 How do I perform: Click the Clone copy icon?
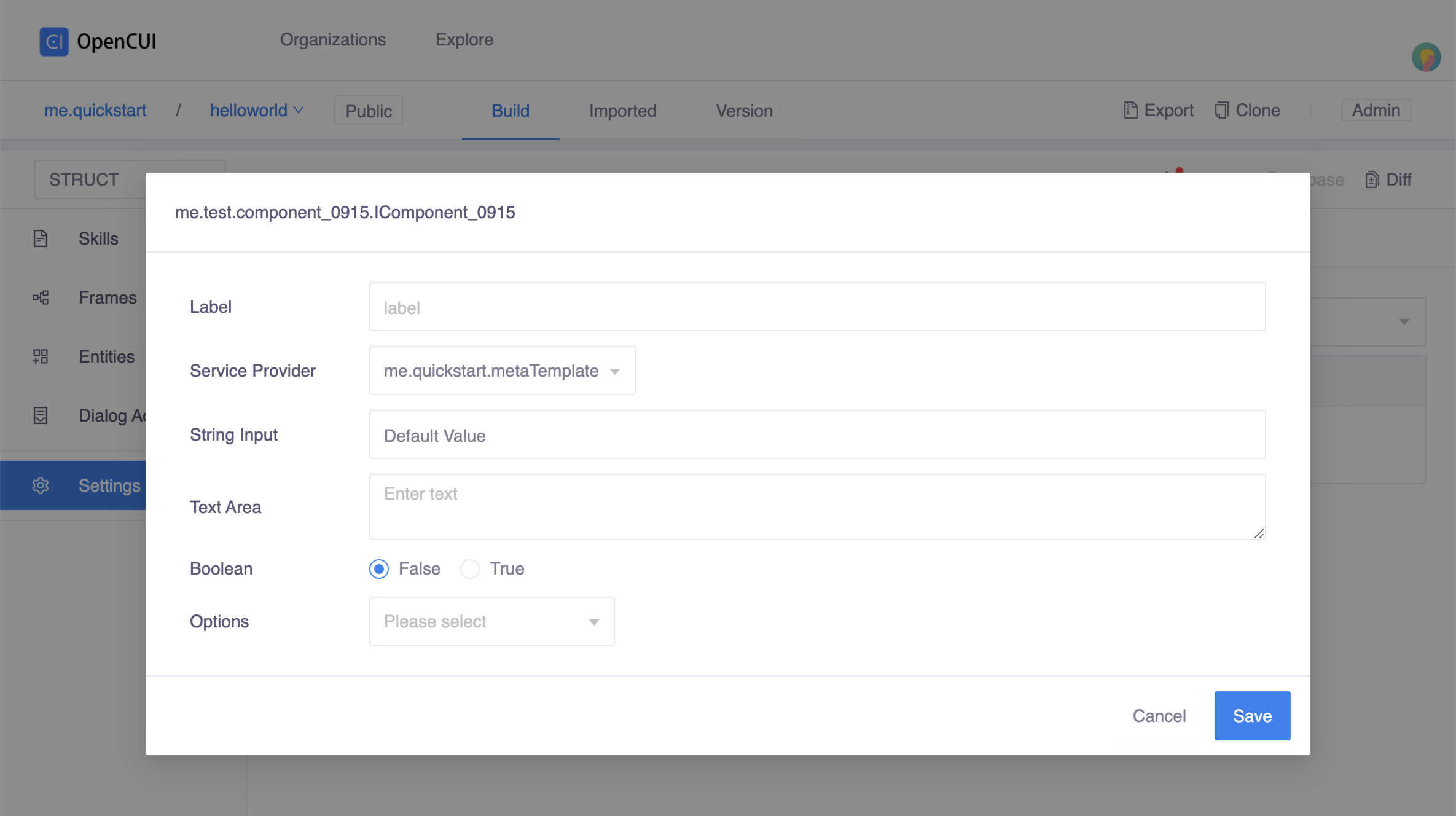pos(1221,111)
